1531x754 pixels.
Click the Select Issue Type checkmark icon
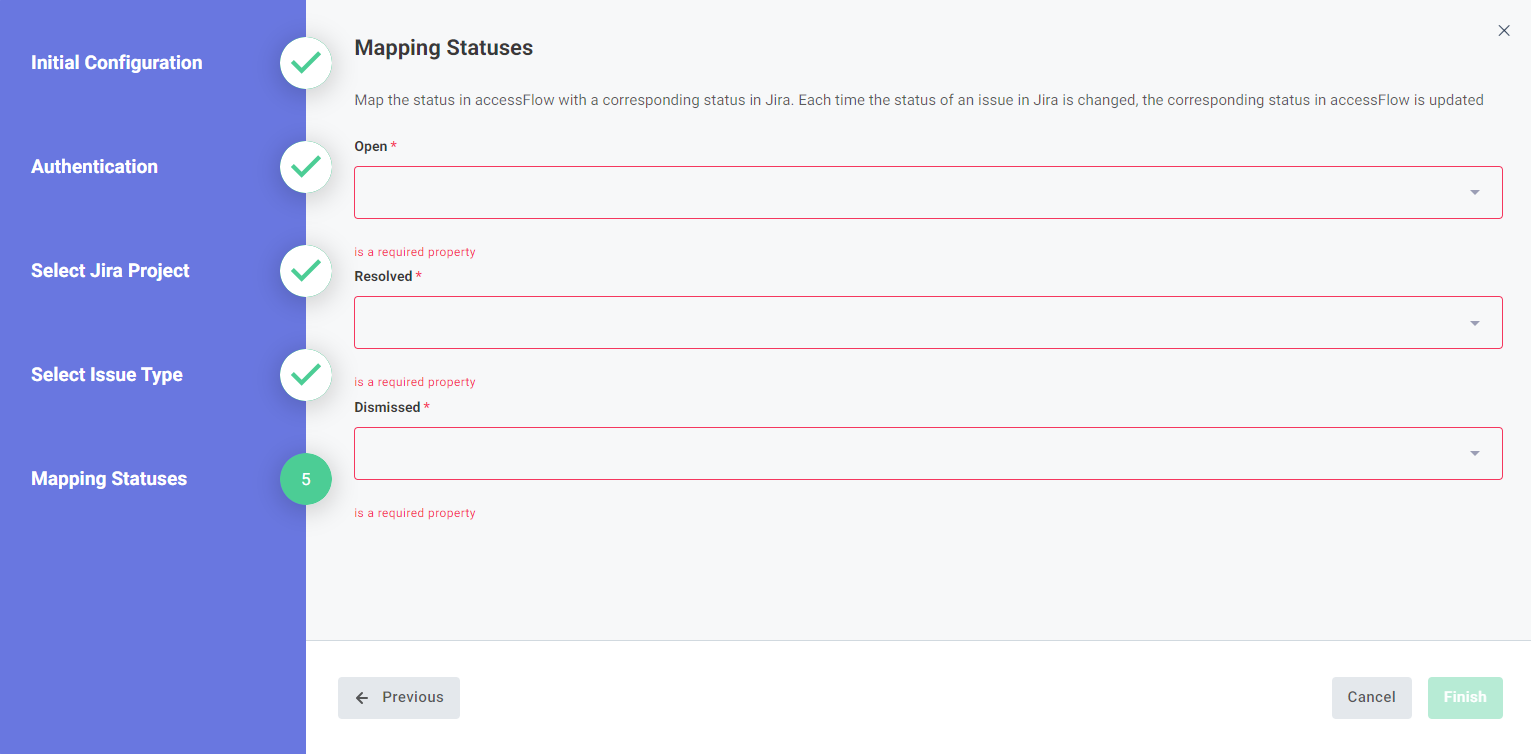click(x=306, y=375)
